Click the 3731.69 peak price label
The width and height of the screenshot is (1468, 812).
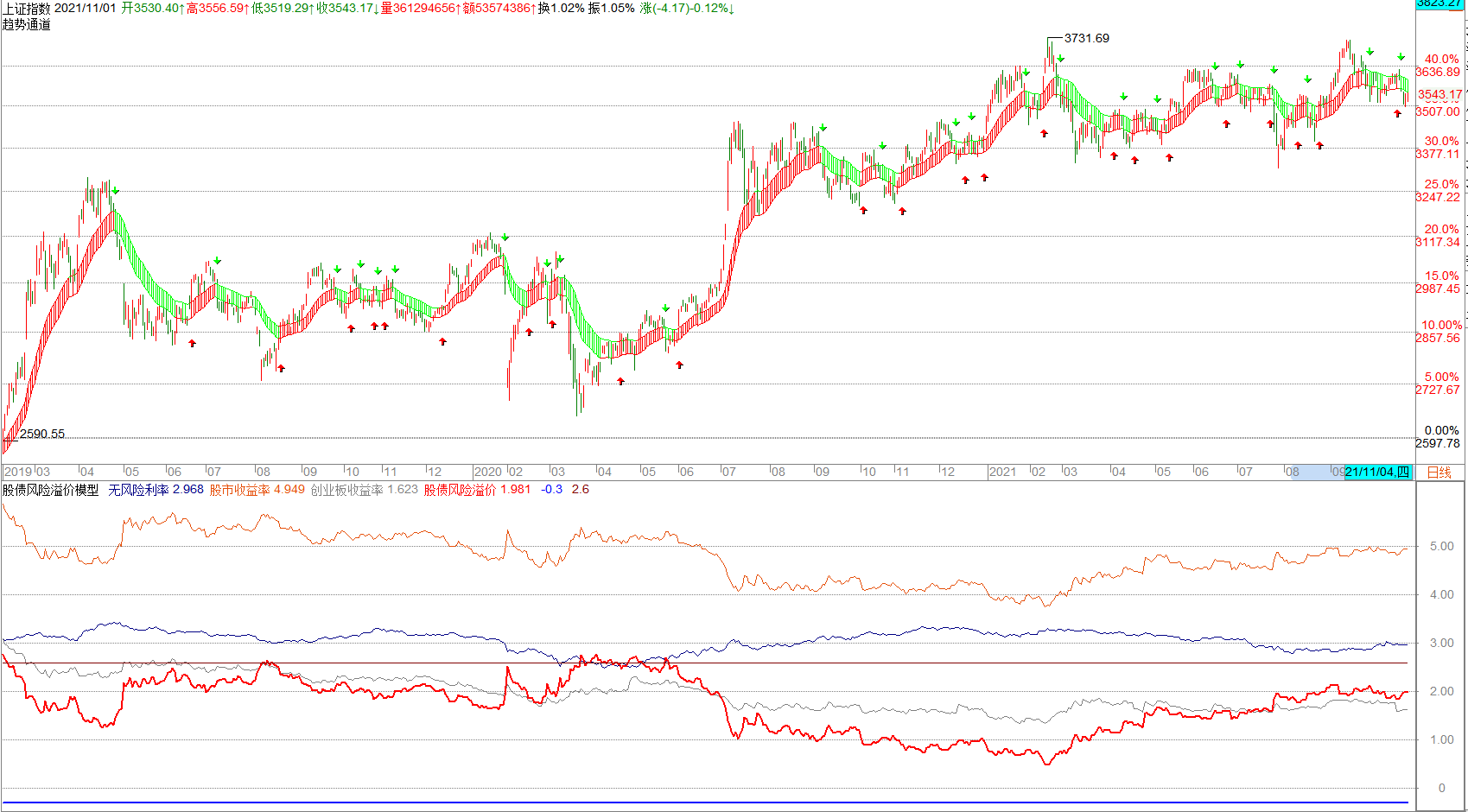pos(1086,38)
